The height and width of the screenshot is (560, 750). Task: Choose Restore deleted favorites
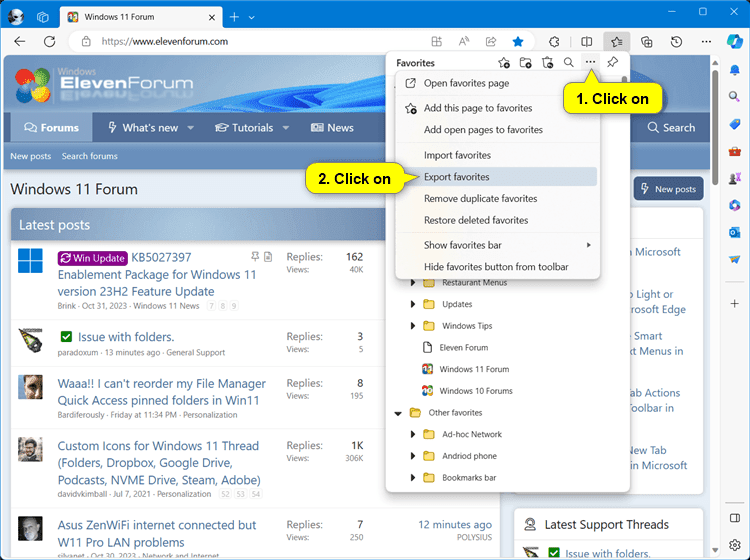coord(497,220)
